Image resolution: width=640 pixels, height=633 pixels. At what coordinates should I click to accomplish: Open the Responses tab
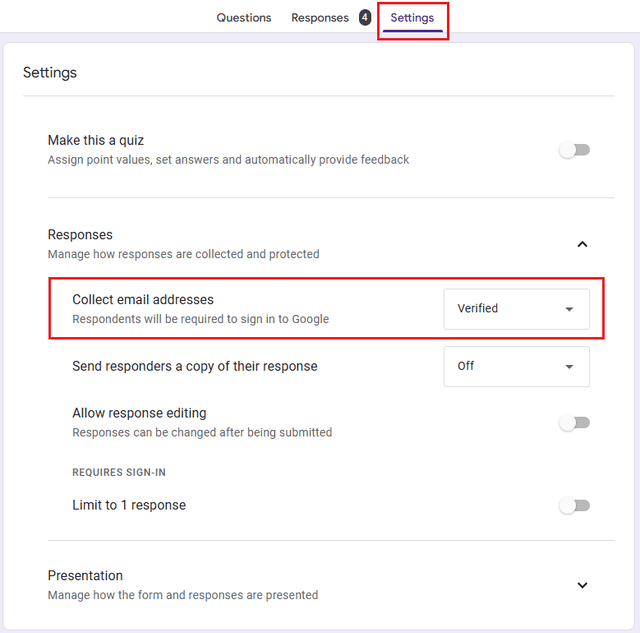320,18
